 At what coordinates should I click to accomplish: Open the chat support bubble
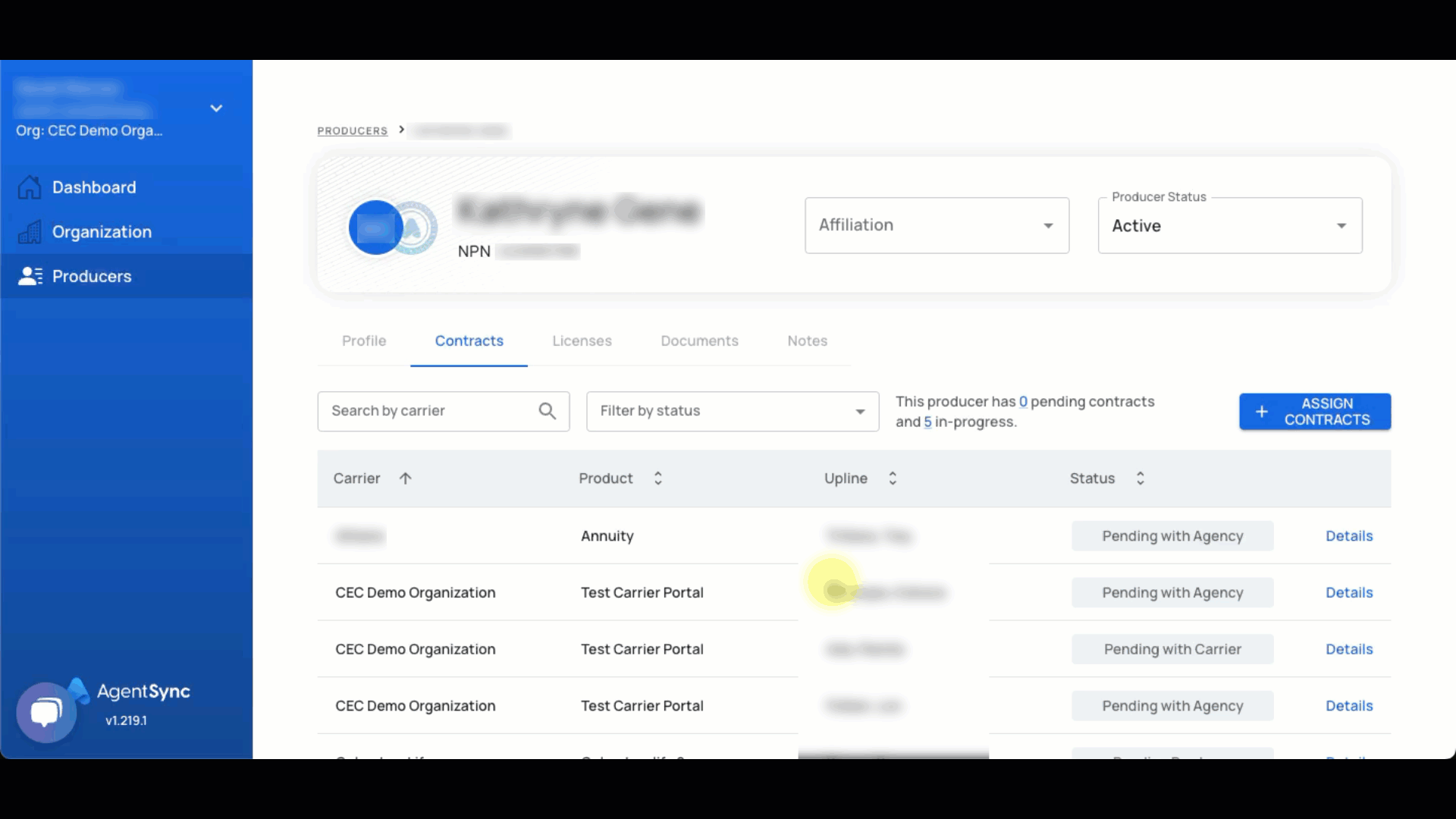coord(46,713)
